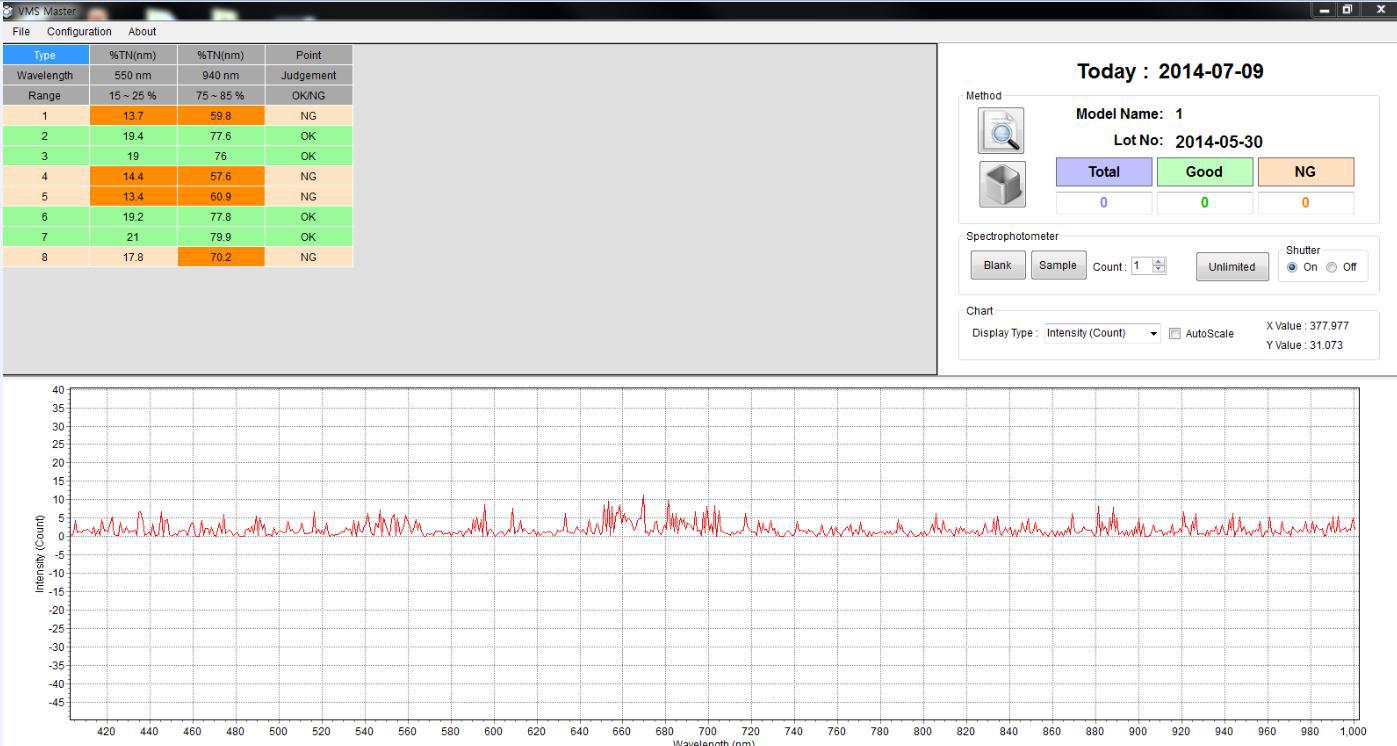Image resolution: width=1397 pixels, height=746 pixels.
Task: Select the 79.9 cell in row 7
Action: click(221, 236)
